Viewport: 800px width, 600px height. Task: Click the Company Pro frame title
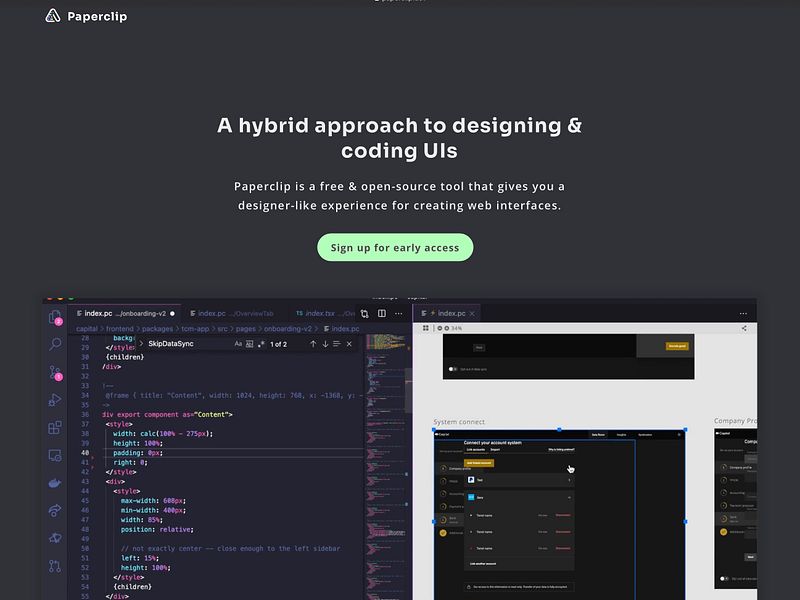pyautogui.click(x=735, y=421)
